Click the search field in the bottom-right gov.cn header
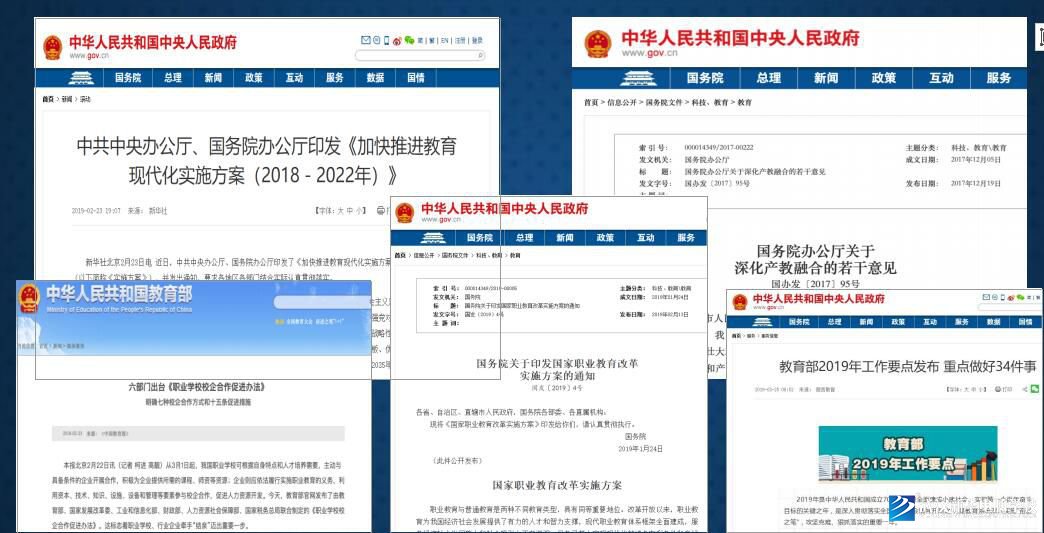Image resolution: width=1044 pixels, height=533 pixels. [x=1009, y=307]
